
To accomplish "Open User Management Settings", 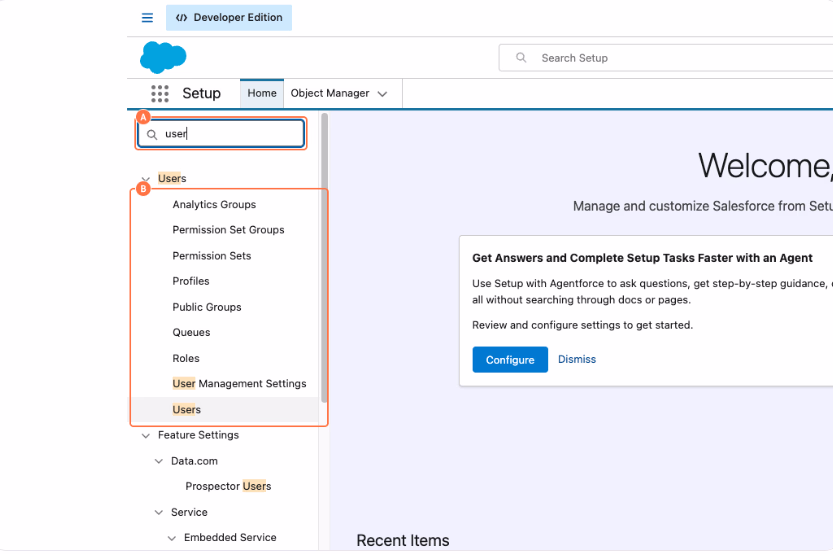I will 240,383.
